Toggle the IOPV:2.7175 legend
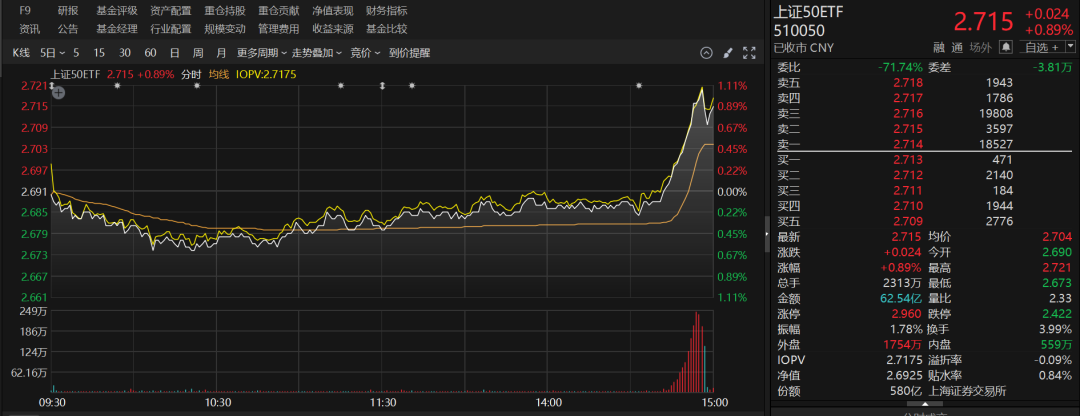 coord(266,74)
